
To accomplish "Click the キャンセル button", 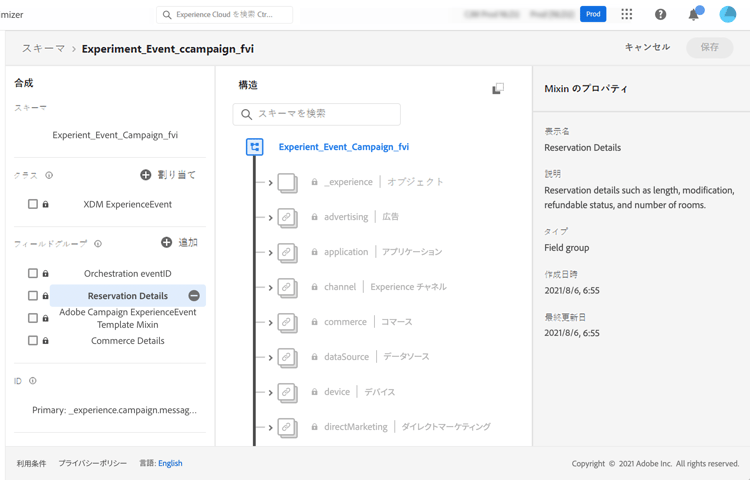I will click(647, 47).
